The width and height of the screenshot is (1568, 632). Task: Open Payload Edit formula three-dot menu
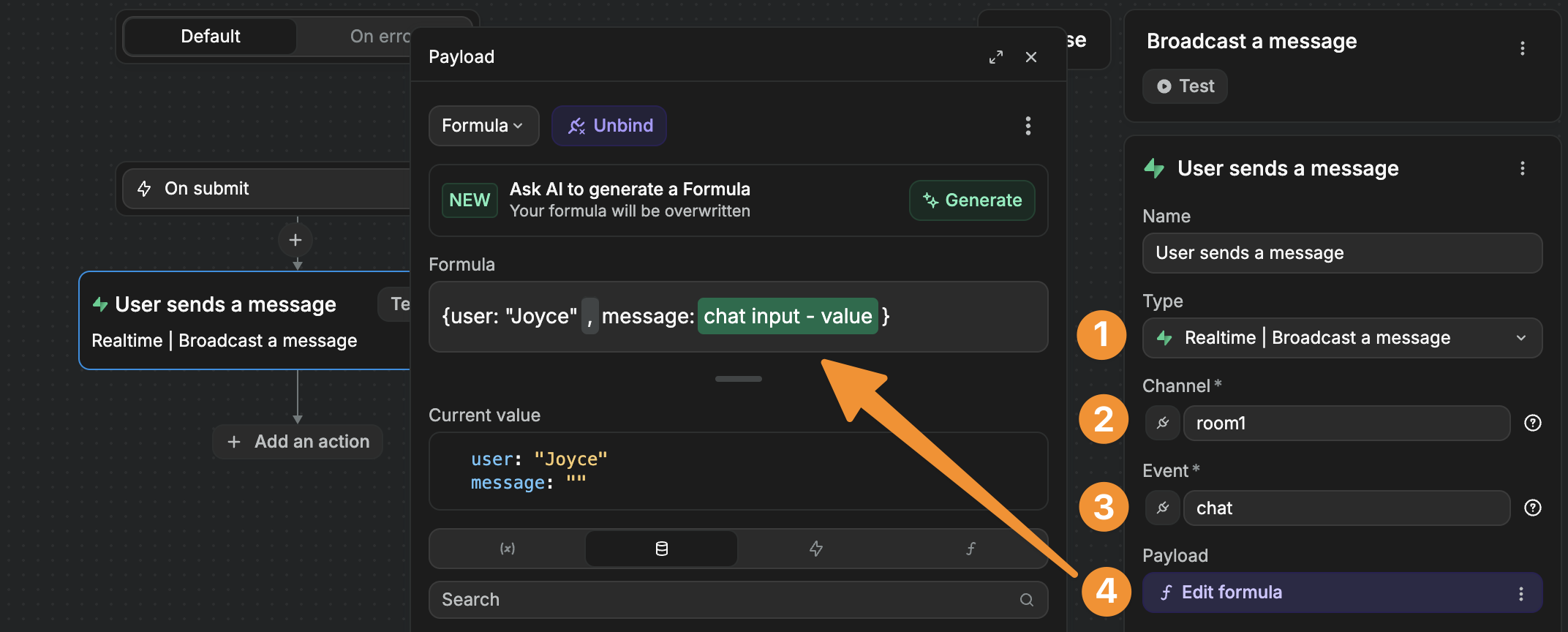coord(1521,594)
